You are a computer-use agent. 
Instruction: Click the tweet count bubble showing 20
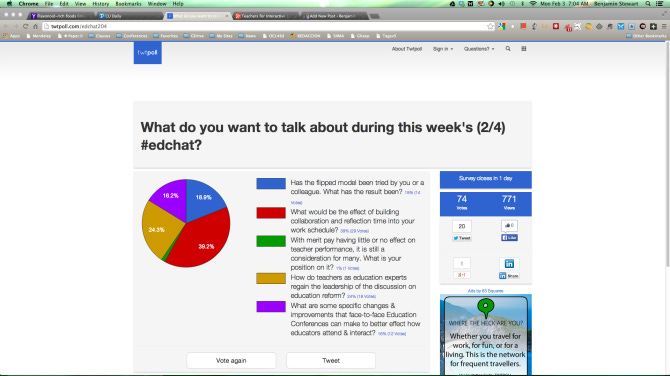coord(462,226)
